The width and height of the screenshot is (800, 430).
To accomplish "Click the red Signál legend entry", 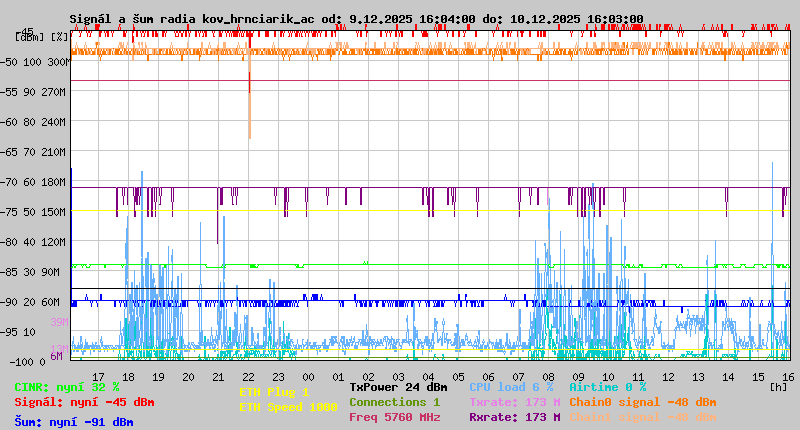I will (x=83, y=402).
